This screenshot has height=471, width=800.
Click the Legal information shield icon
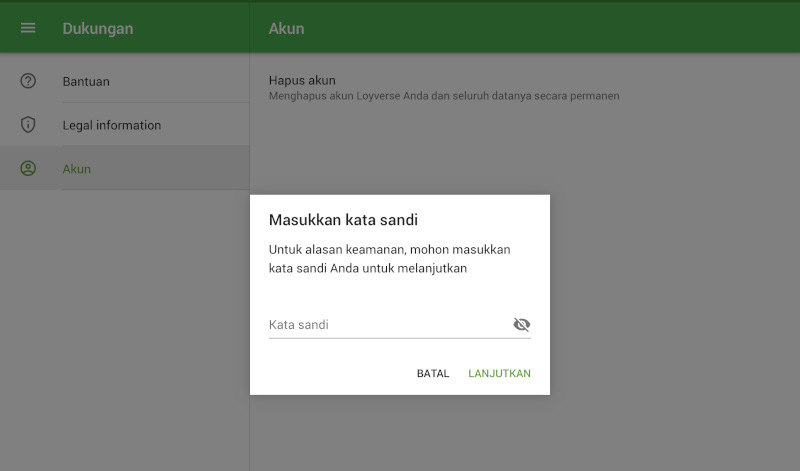click(28, 125)
